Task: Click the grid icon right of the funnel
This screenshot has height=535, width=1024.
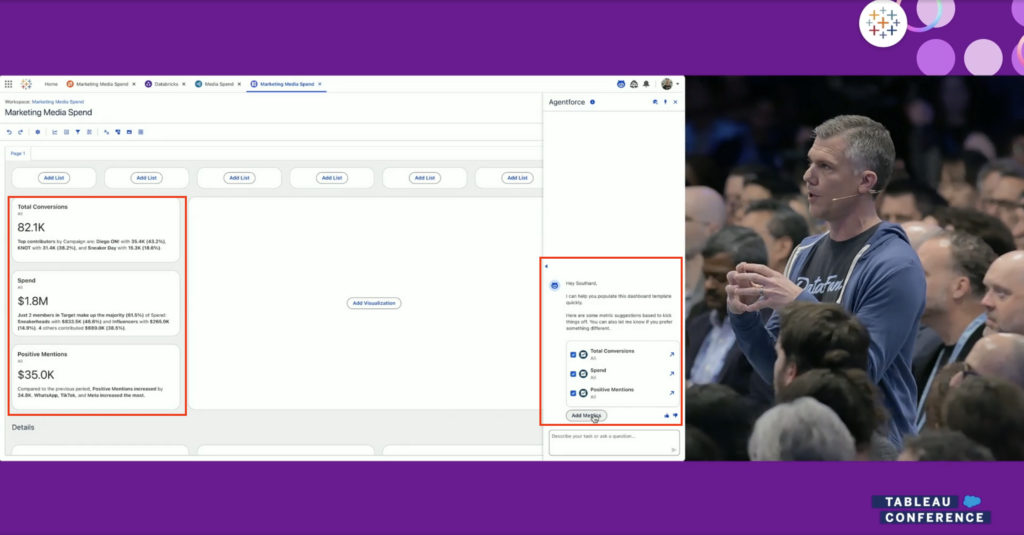Action: click(89, 132)
